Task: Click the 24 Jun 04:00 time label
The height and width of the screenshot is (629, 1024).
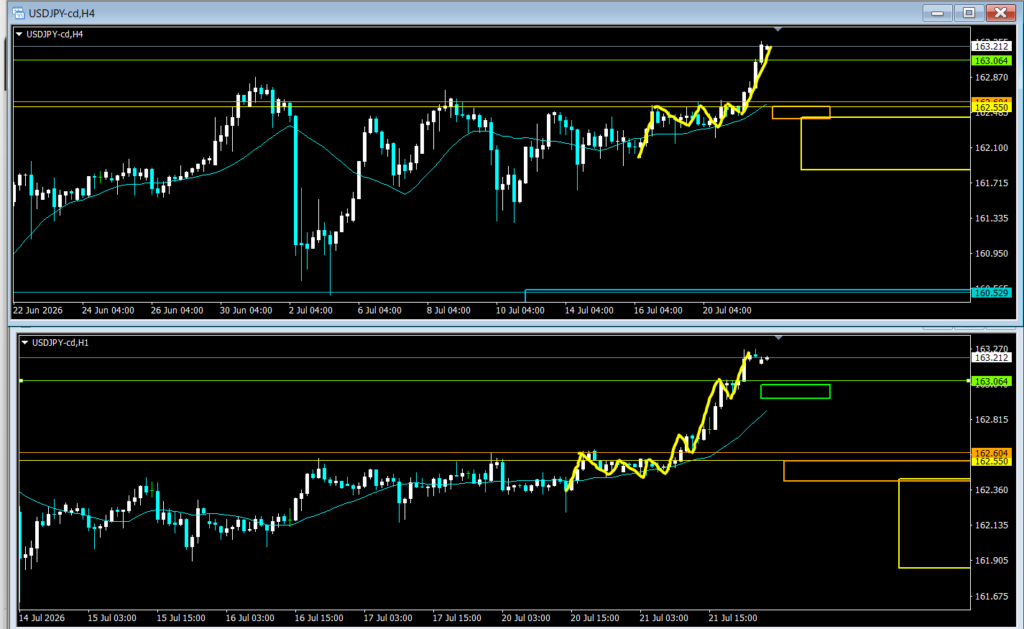Action: tap(108, 310)
